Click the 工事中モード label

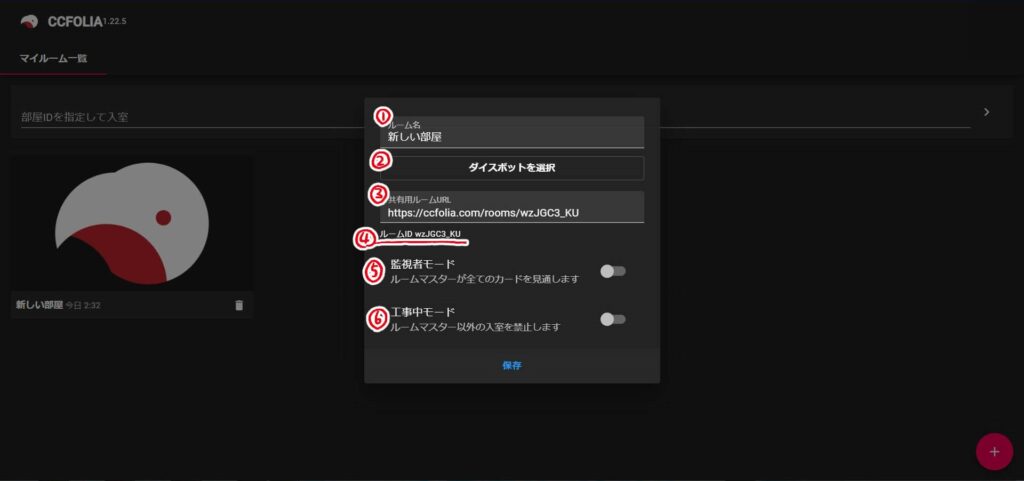pyautogui.click(x=422, y=312)
